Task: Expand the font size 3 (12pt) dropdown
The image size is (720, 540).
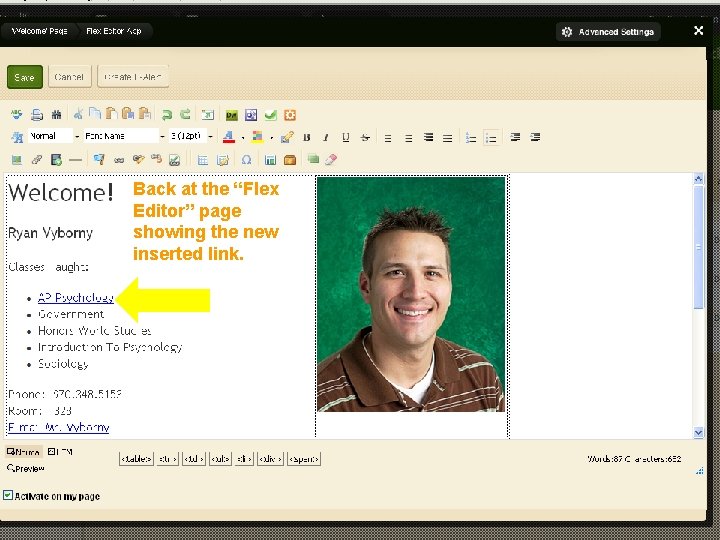Action: (190, 136)
